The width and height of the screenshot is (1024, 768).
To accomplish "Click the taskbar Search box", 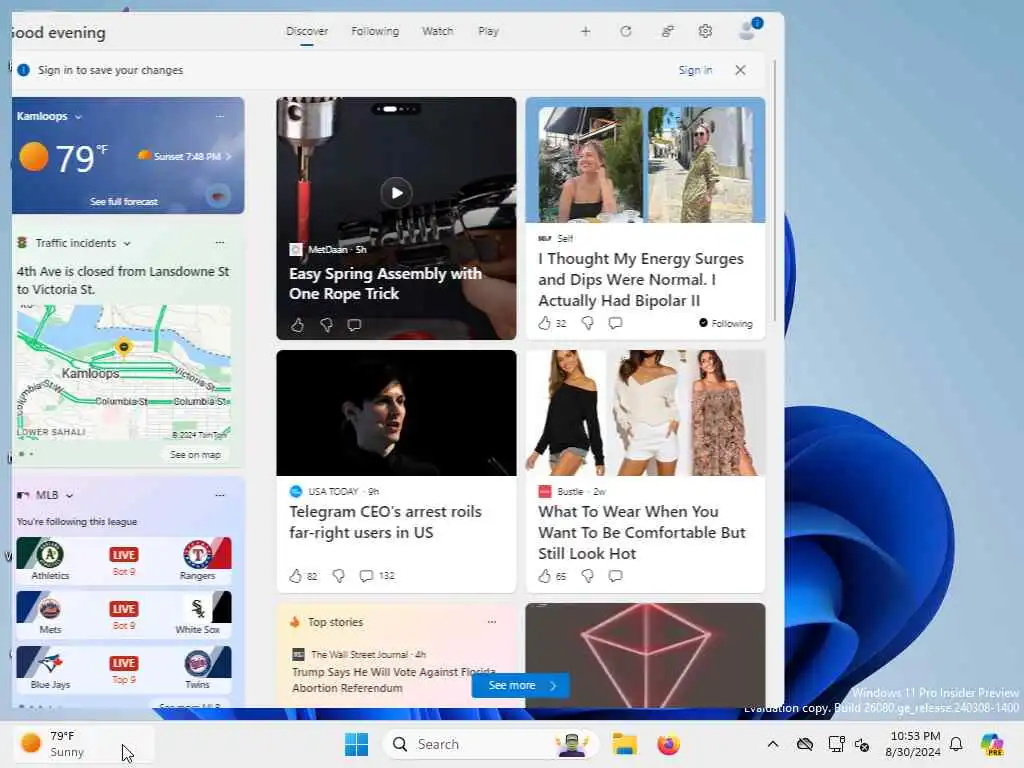I will [x=490, y=744].
